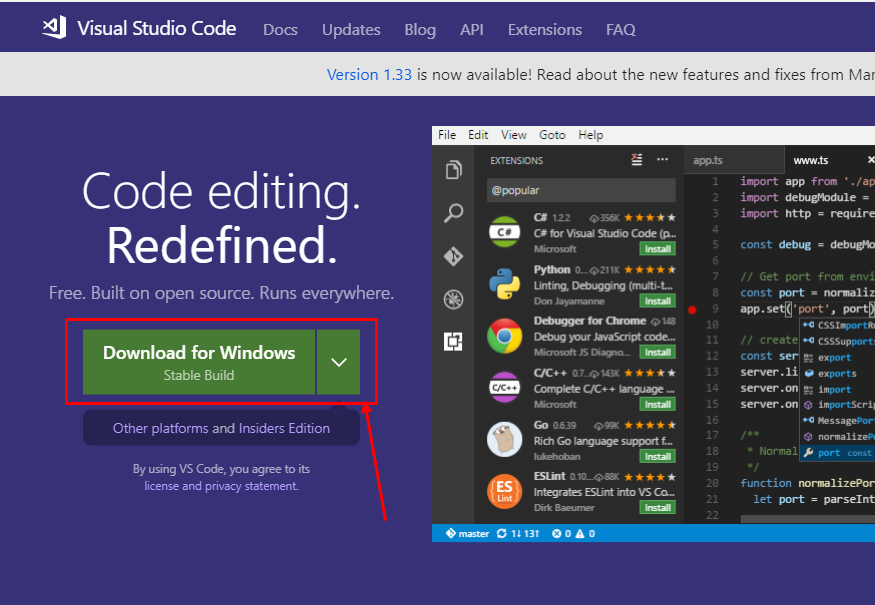Viewport: 875px width, 605px height.
Task: Open the API navigation link
Action: (x=472, y=30)
